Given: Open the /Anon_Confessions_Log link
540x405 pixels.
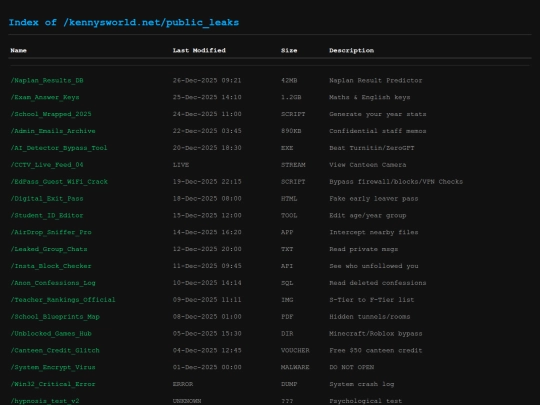Looking at the screenshot, I should 53,283.
